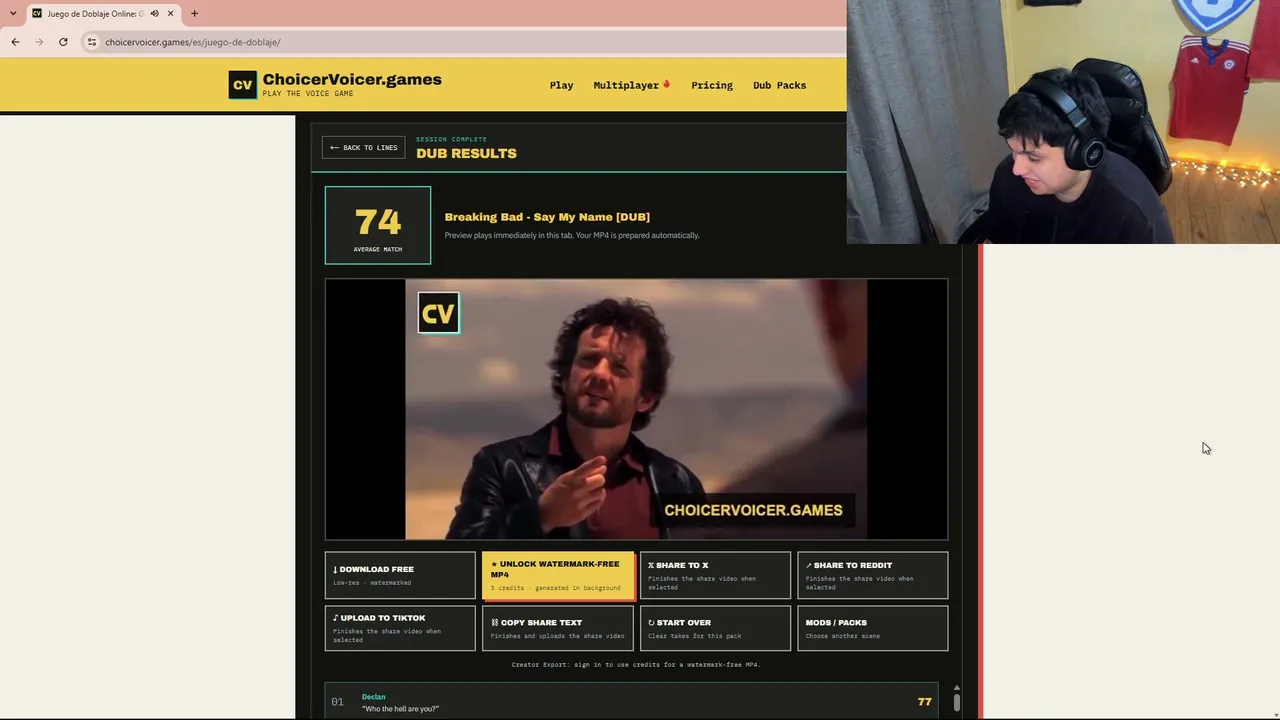This screenshot has width=1280, height=720.
Task: Click the "DUB RESULTS" heading
Action: click(466, 153)
